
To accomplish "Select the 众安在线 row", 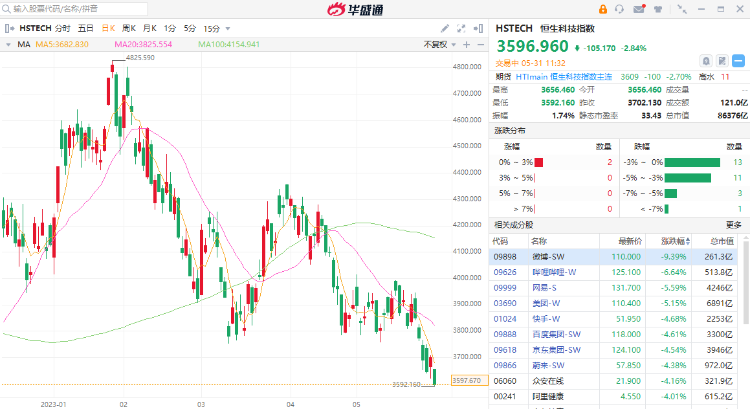I will pyautogui.click(x=614, y=381).
